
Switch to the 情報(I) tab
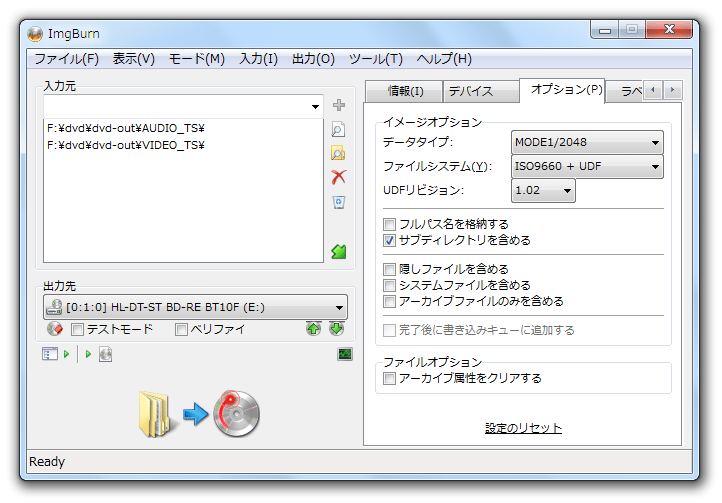tap(404, 91)
